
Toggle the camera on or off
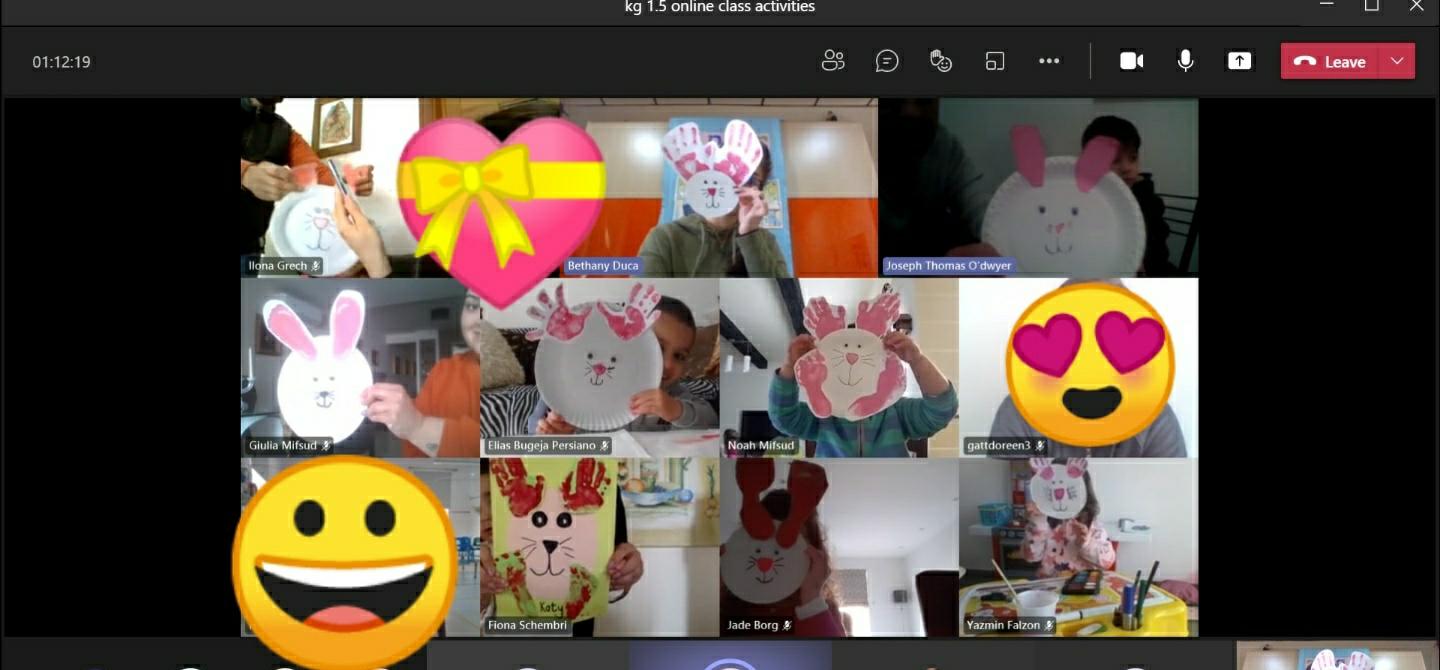1131,61
